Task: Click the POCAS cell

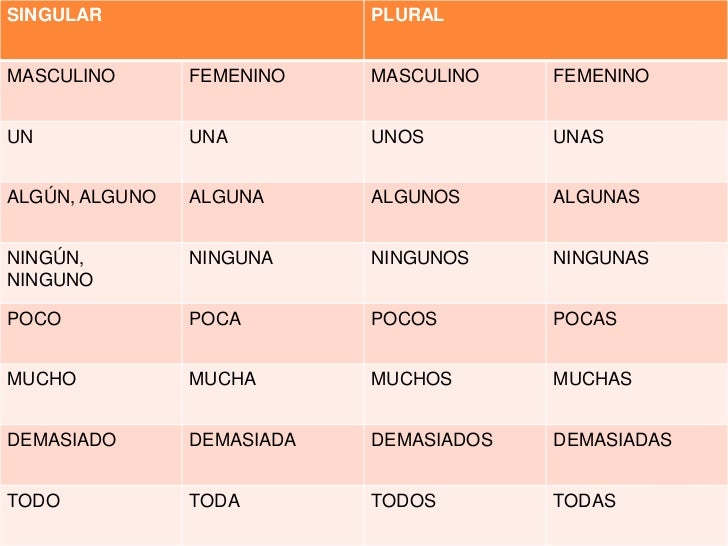Action: click(637, 333)
